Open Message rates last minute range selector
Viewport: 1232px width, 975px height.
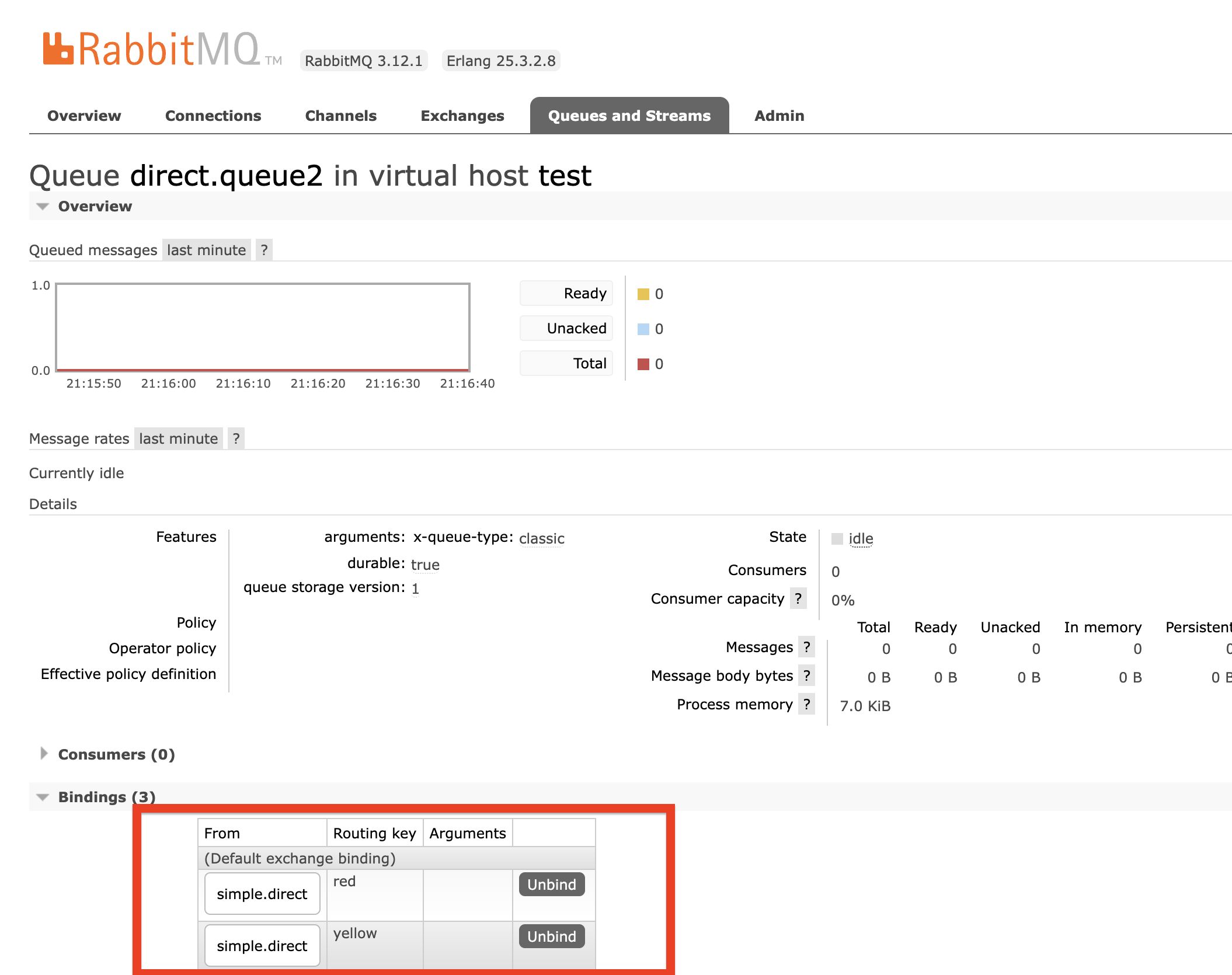pos(178,438)
